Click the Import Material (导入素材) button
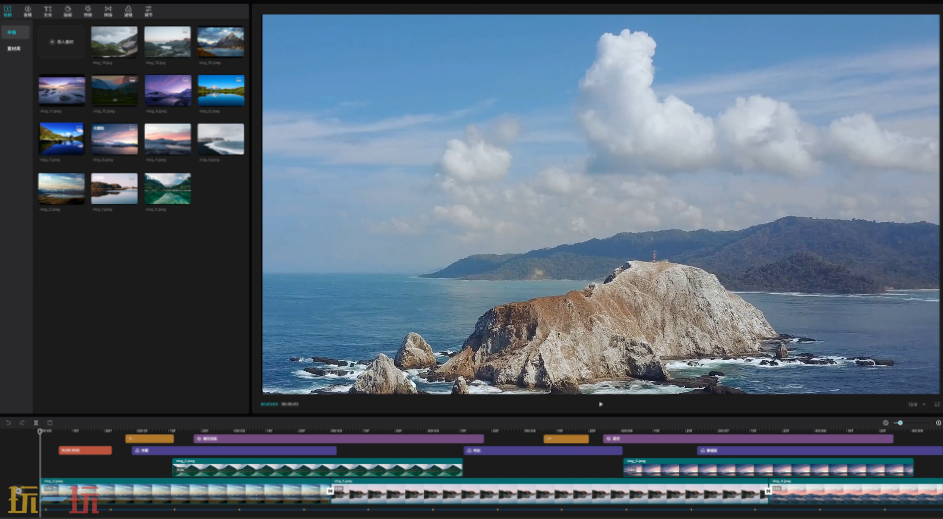The height and width of the screenshot is (519, 943). point(61,42)
